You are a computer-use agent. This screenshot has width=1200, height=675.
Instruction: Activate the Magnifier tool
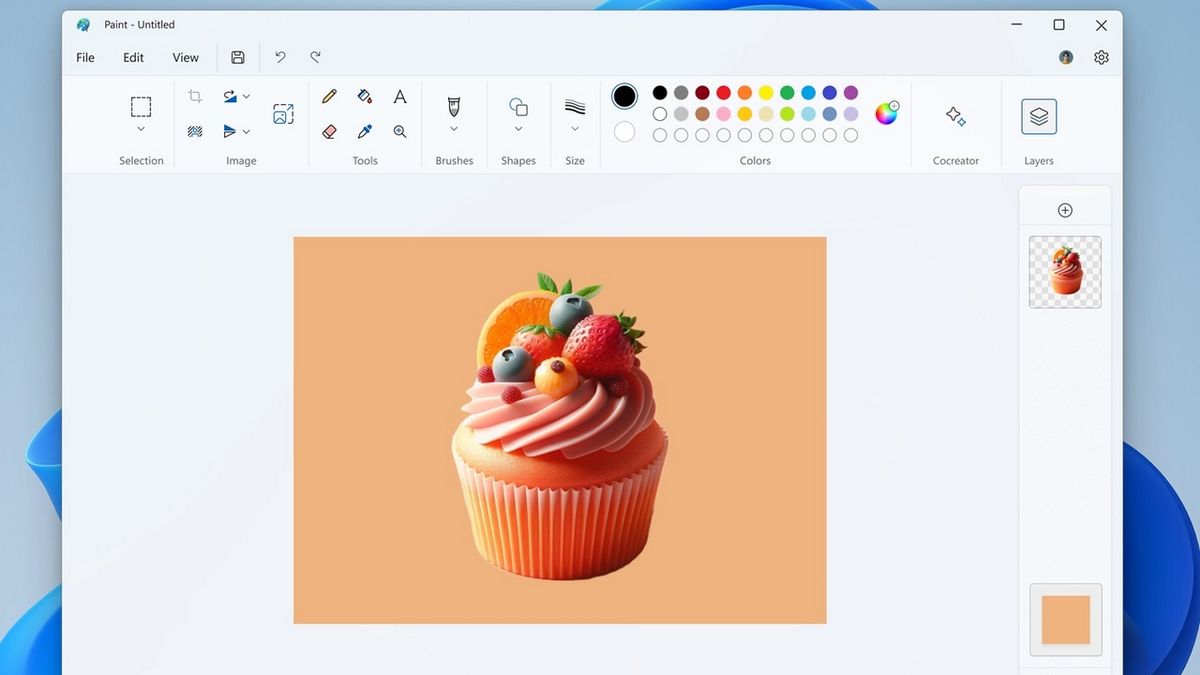coord(399,131)
